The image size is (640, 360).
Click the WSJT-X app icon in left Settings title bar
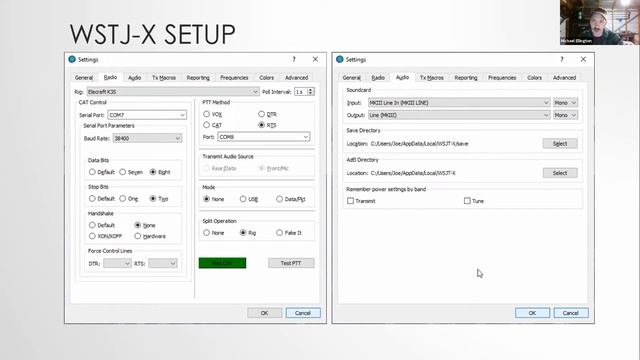click(x=72, y=59)
